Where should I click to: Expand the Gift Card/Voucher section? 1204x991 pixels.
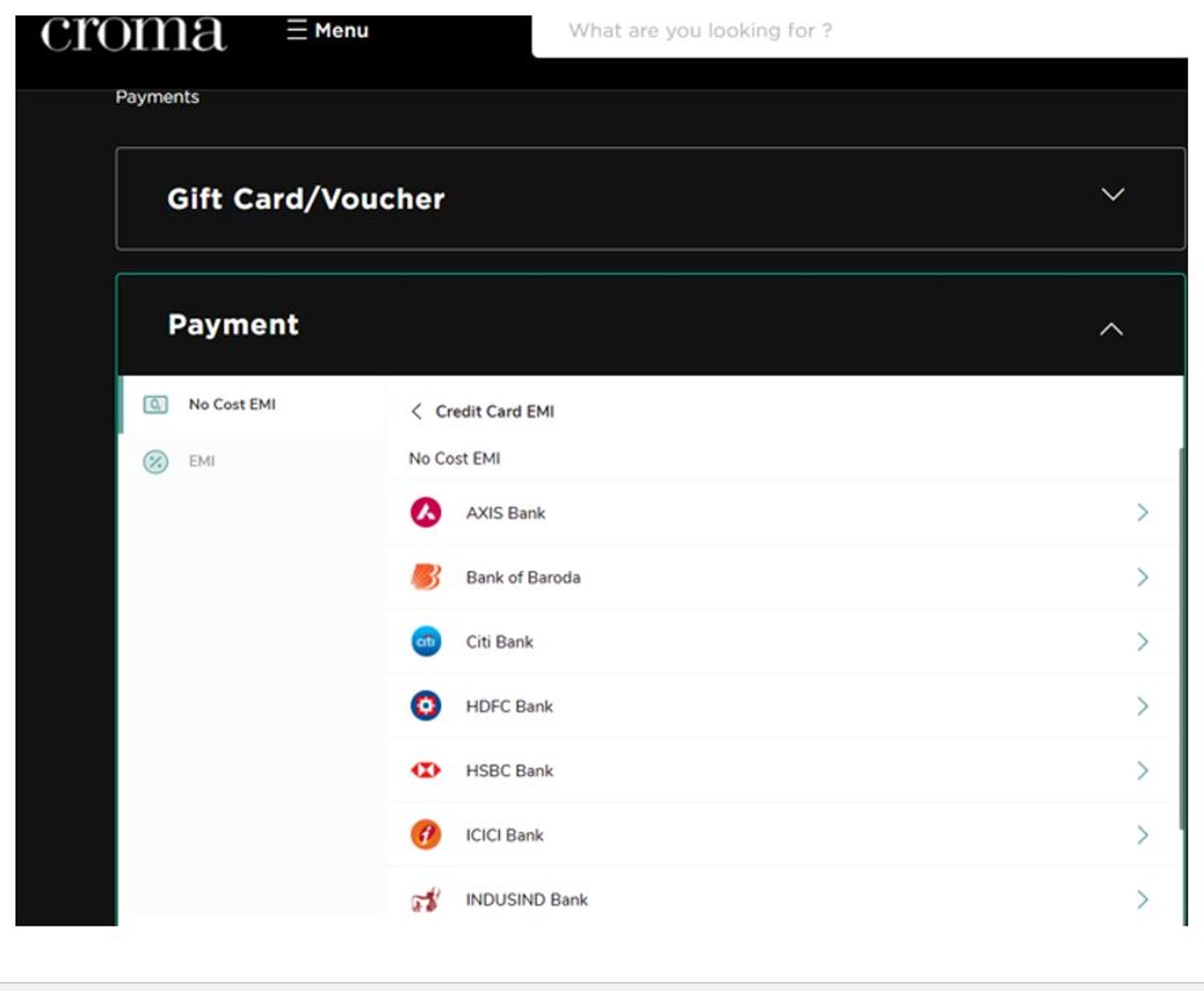click(x=1112, y=195)
